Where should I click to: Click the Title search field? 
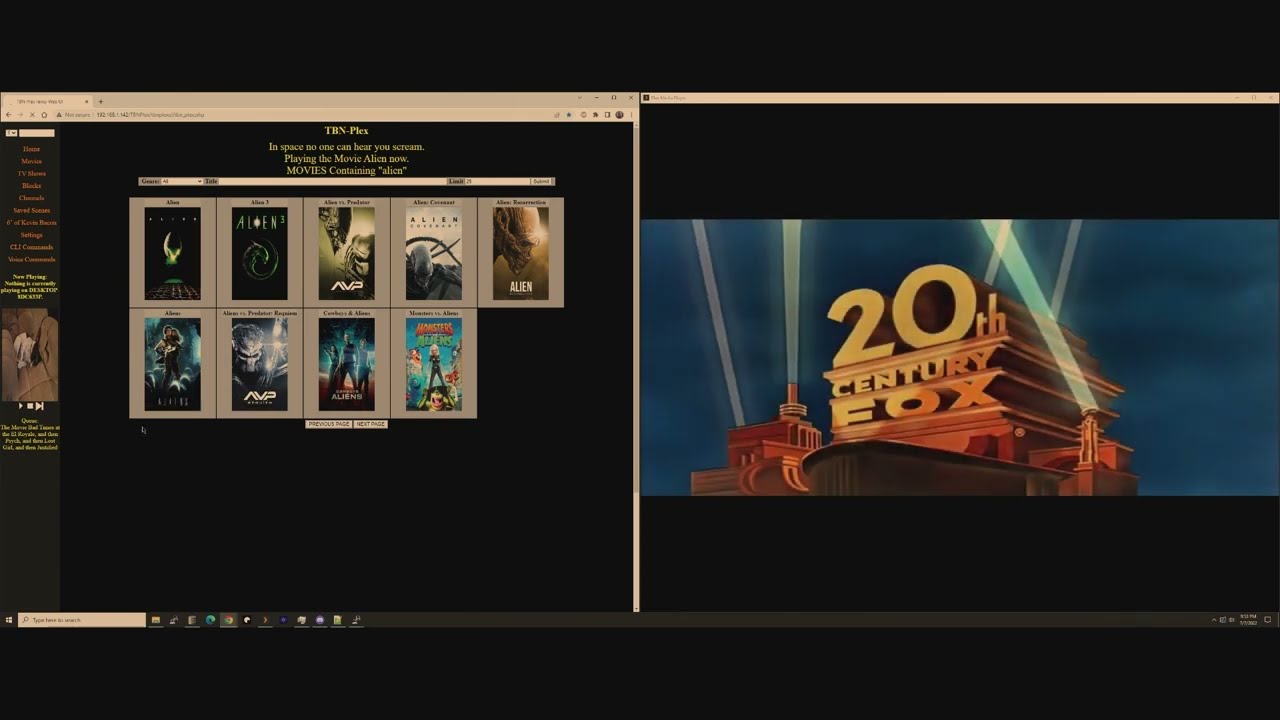coord(332,181)
